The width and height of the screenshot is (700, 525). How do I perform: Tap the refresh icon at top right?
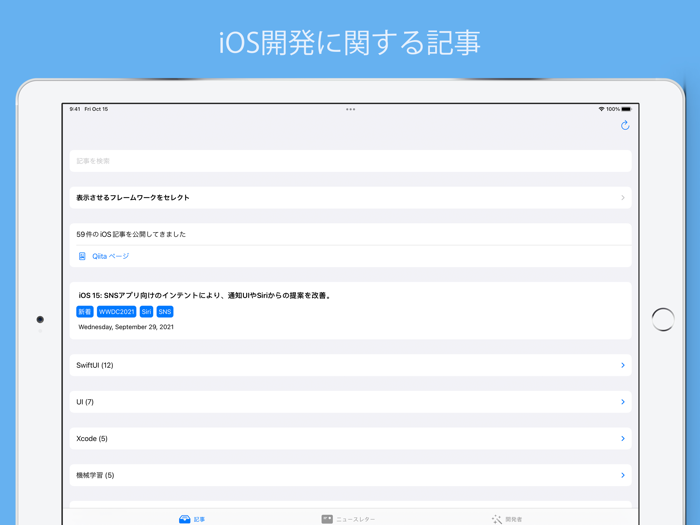pyautogui.click(x=625, y=125)
